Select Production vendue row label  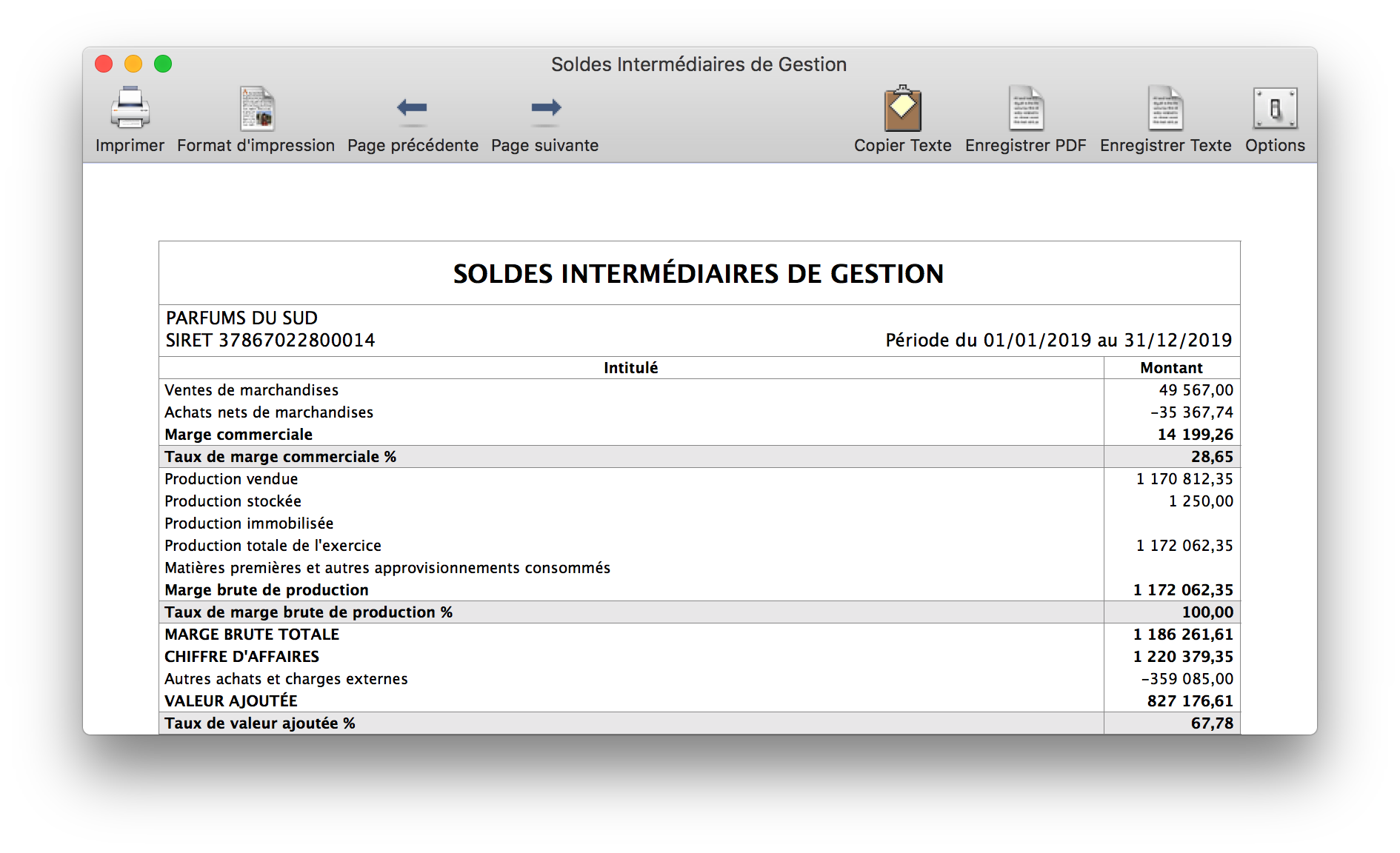click(x=231, y=479)
